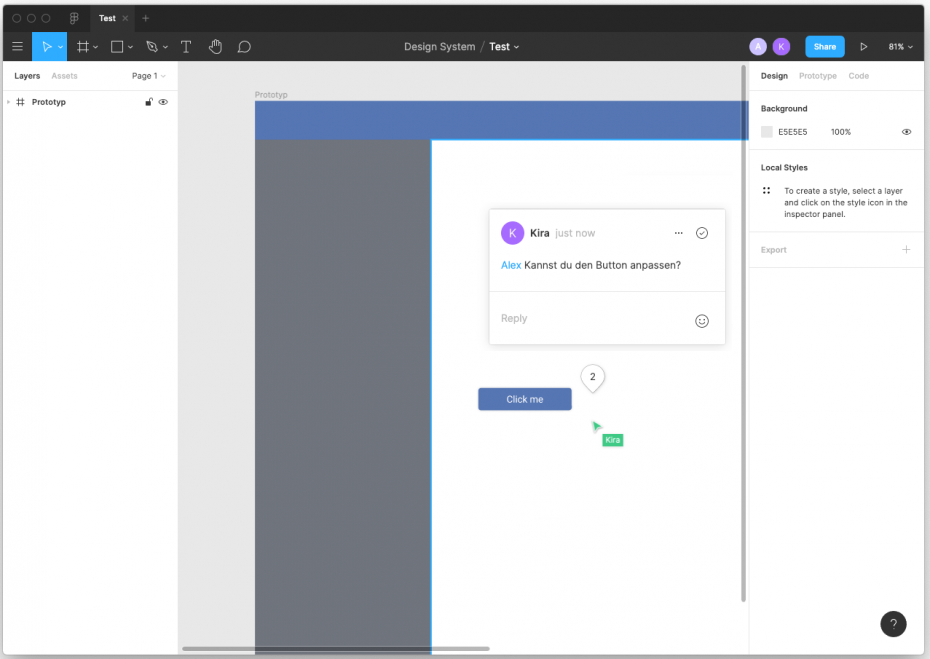930x659 pixels.
Task: Switch to the Prototype tab
Action: (817, 76)
